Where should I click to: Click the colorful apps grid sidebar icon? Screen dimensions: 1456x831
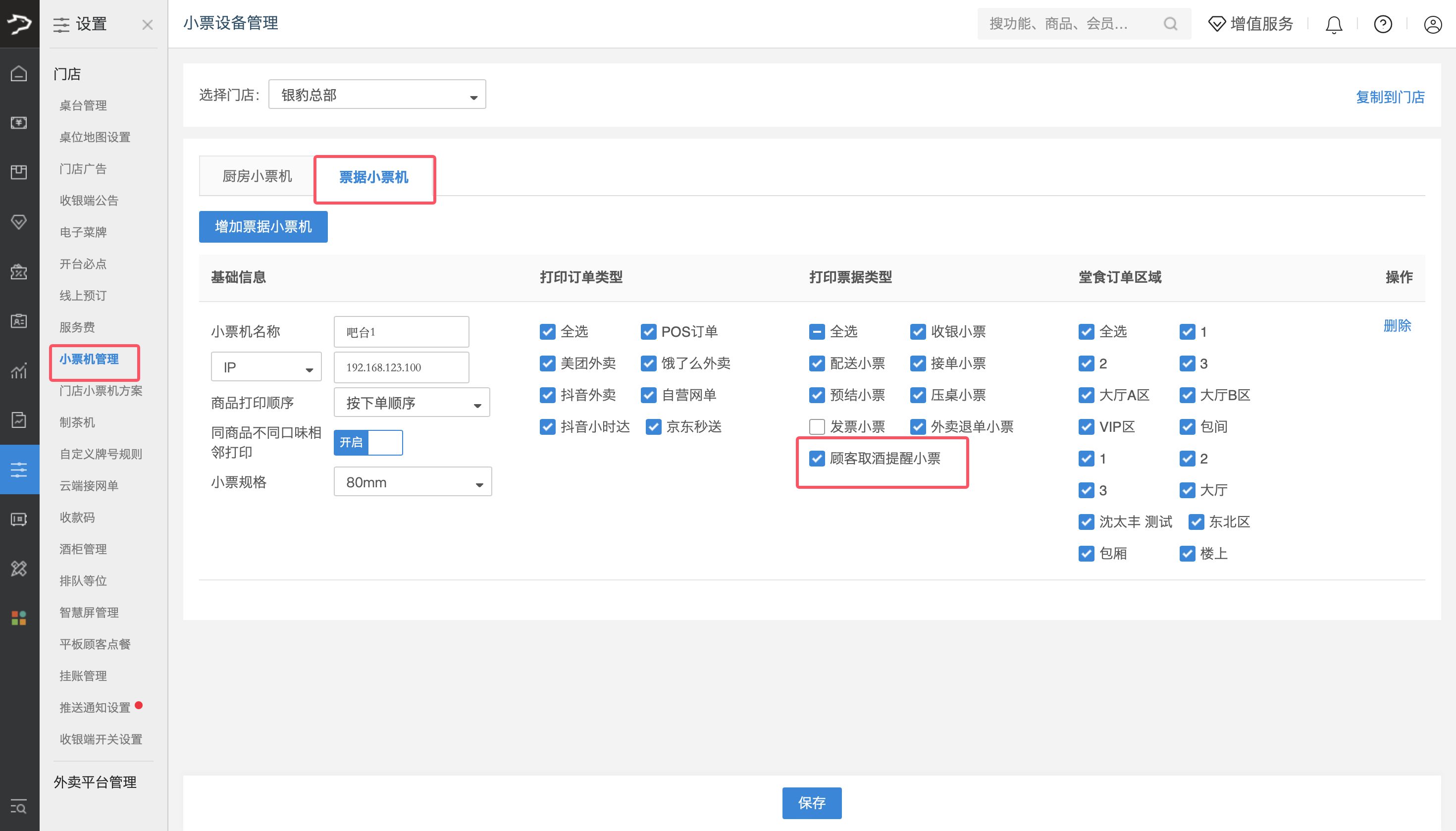(x=19, y=618)
